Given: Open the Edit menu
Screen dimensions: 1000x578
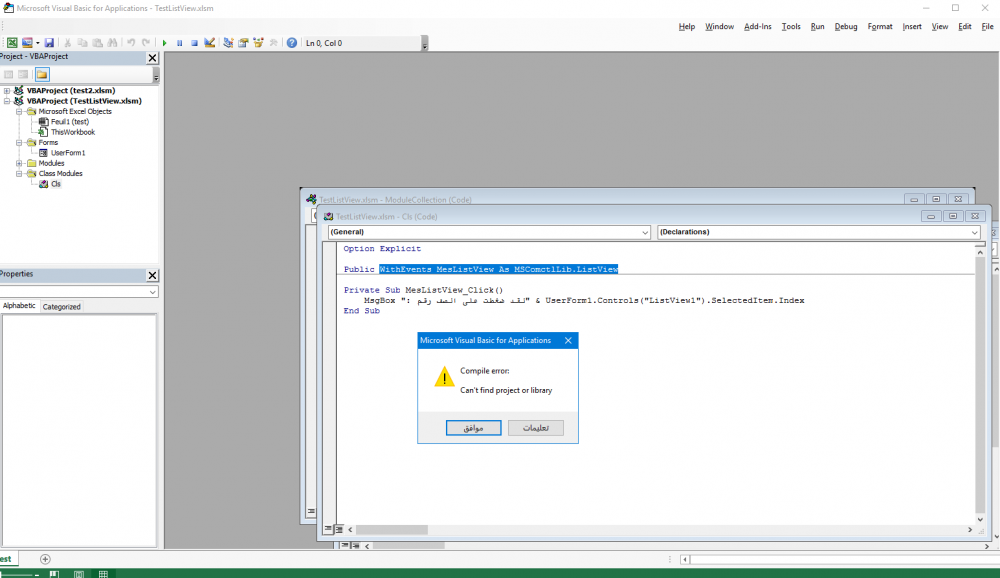Looking at the screenshot, I should pos(965,26).
